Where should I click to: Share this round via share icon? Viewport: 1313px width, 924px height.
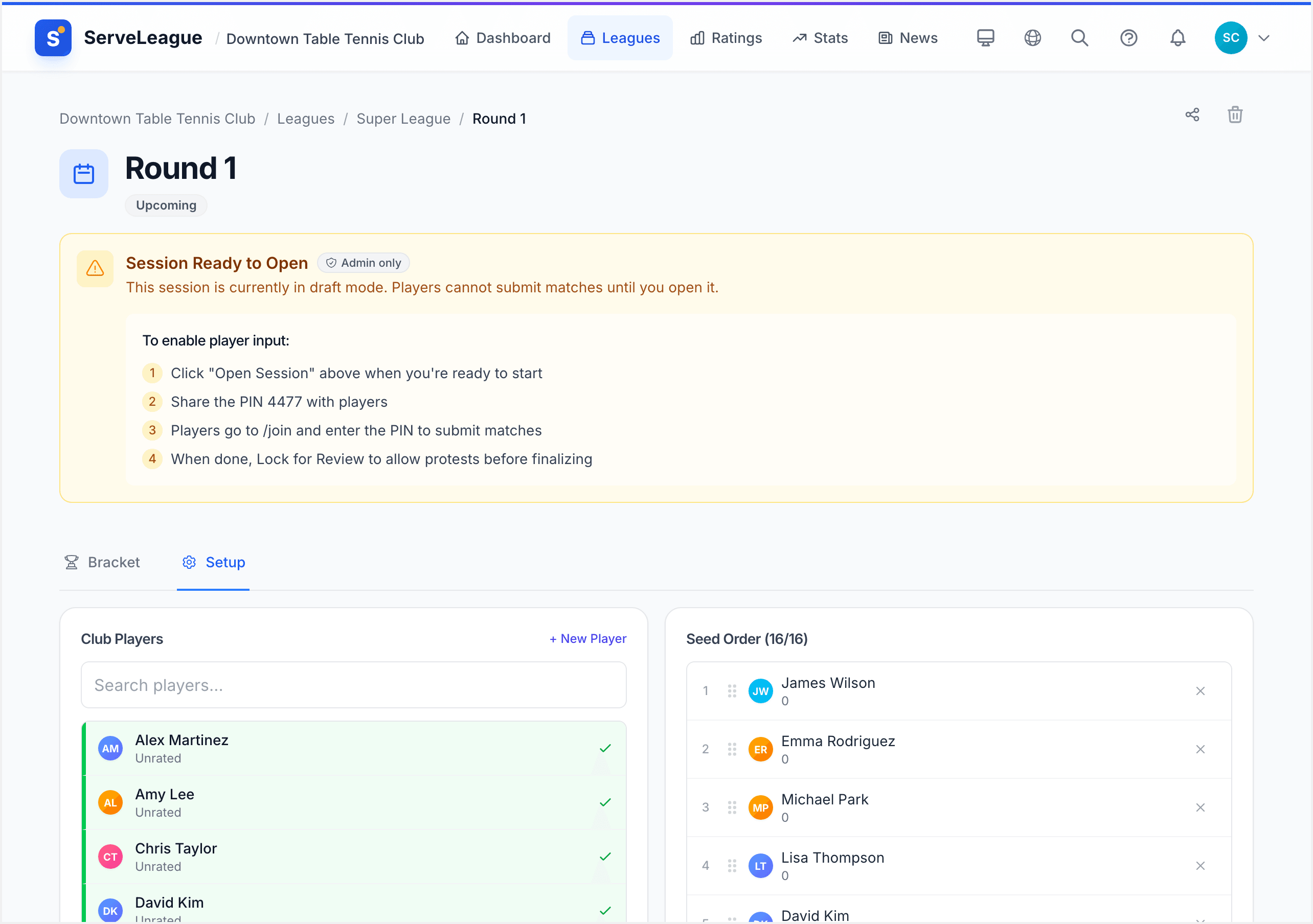(x=1192, y=115)
